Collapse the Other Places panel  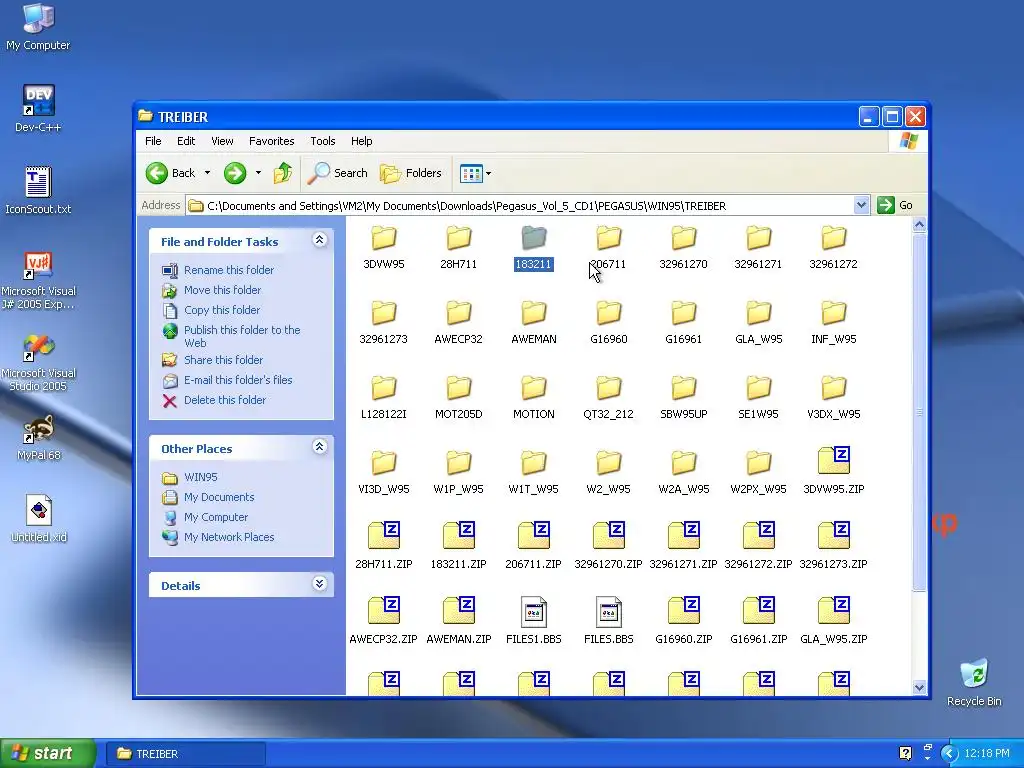319,447
